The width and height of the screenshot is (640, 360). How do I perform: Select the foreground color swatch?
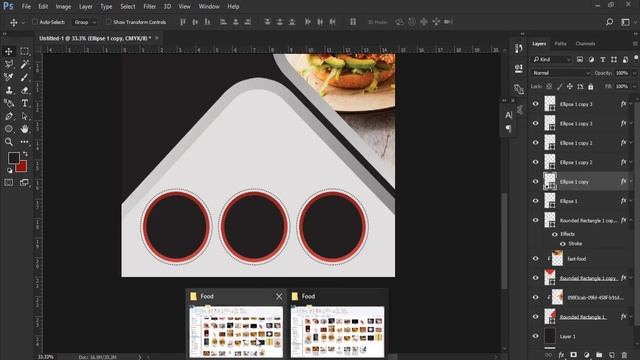[13, 158]
